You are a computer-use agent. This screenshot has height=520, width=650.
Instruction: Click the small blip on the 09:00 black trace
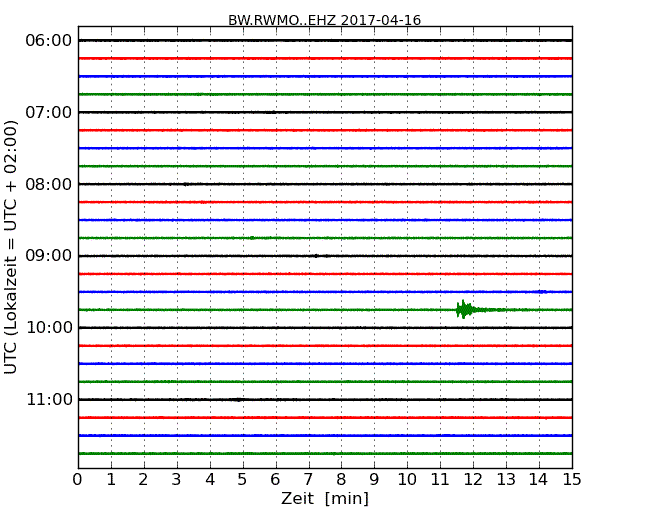coord(316,256)
